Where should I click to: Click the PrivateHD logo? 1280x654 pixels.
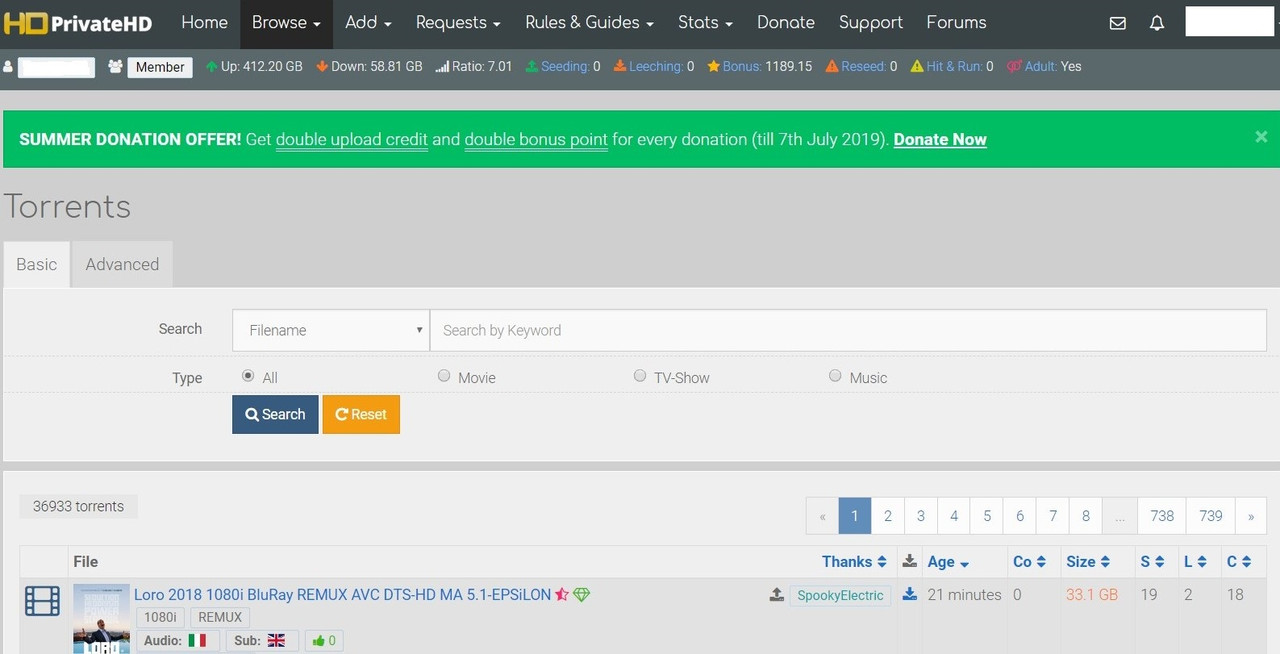[x=78, y=22]
